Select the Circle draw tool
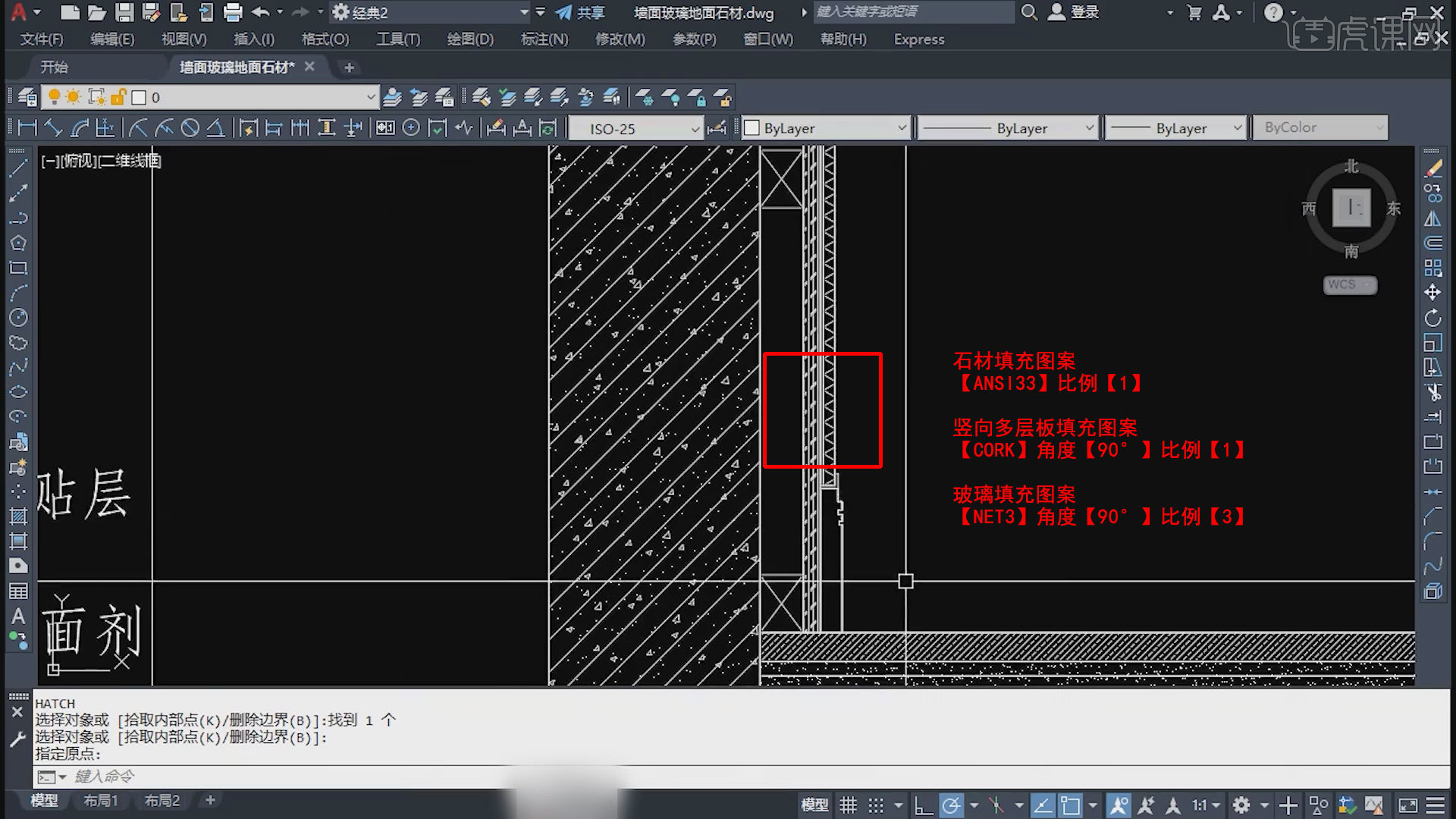This screenshot has height=819, width=1456. (18, 318)
